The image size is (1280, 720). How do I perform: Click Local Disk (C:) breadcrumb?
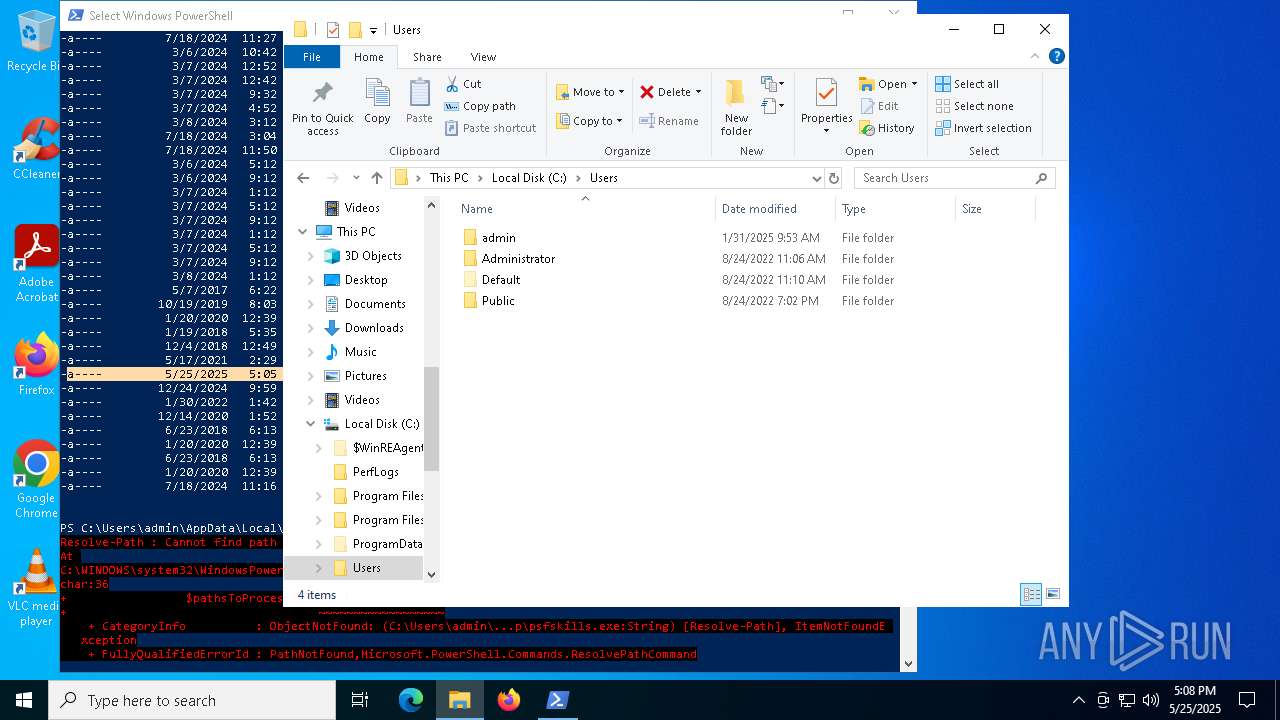529,178
